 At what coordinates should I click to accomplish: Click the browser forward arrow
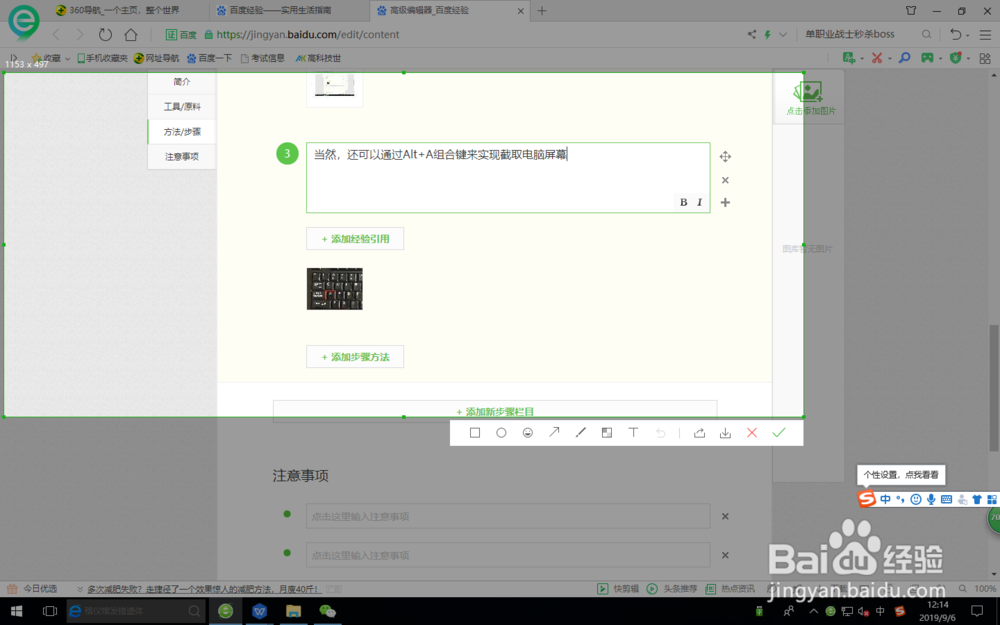click(80, 34)
